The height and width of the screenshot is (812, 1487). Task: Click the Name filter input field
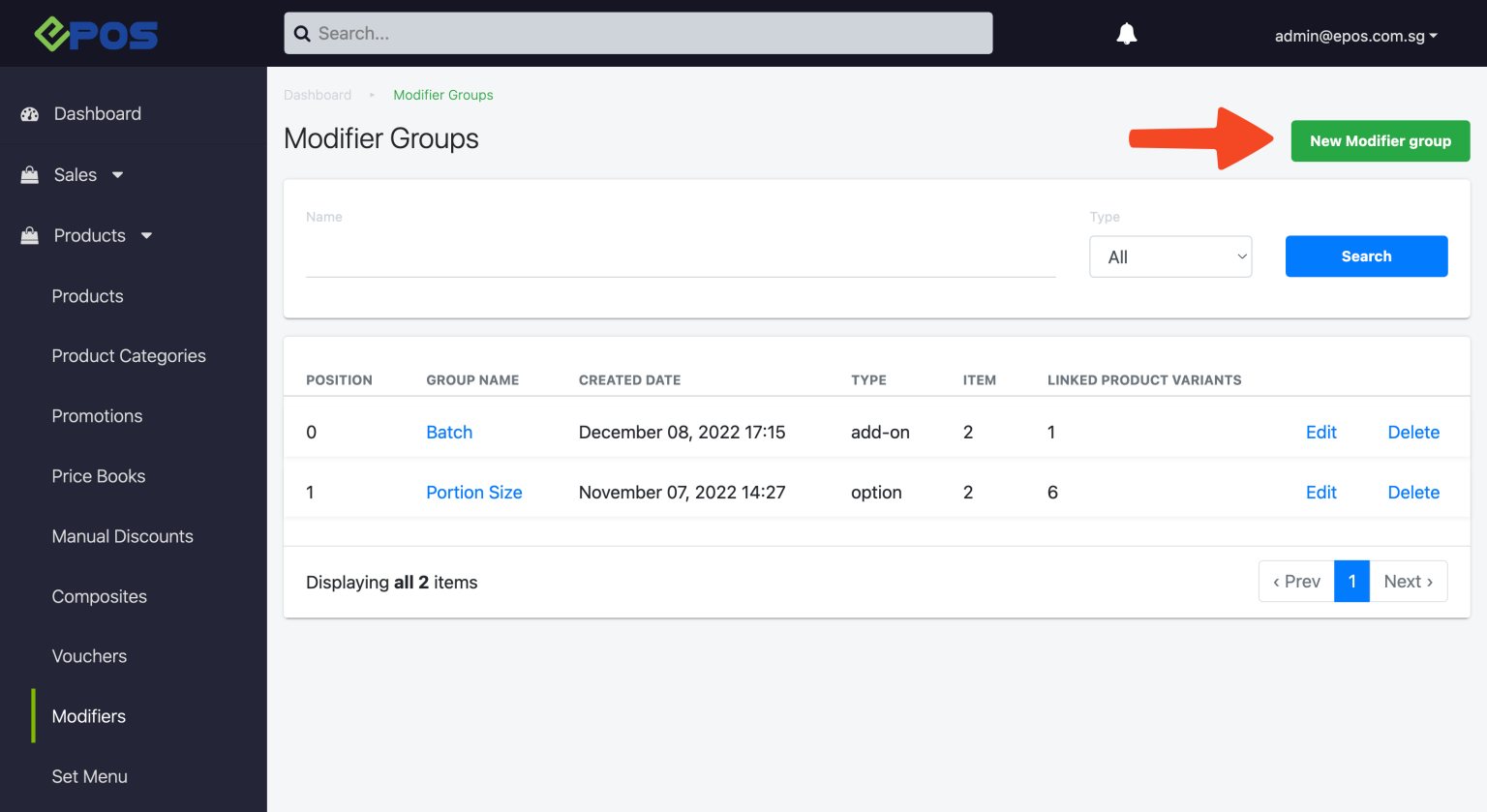point(680,258)
